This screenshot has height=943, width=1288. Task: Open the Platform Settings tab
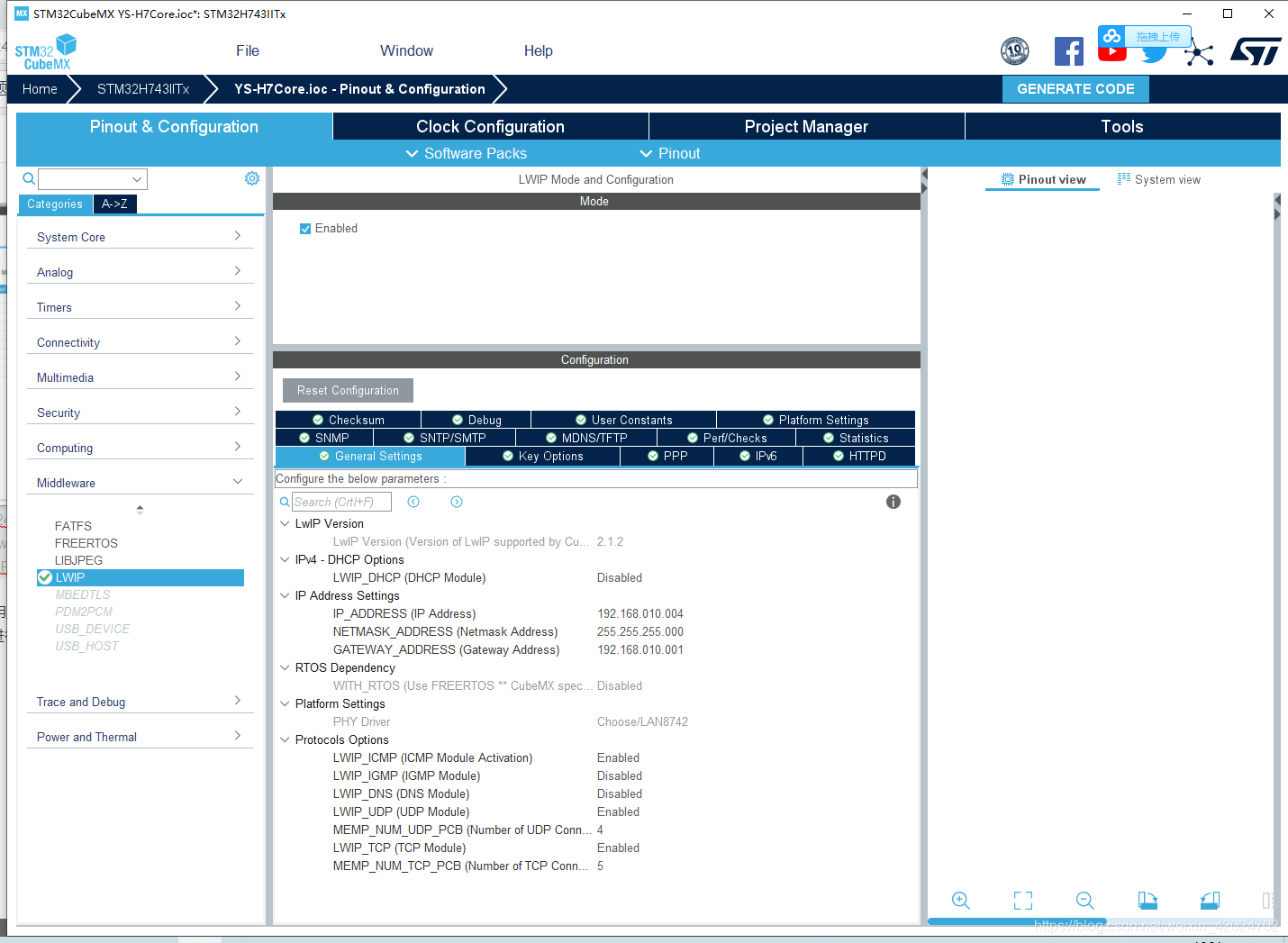815,420
